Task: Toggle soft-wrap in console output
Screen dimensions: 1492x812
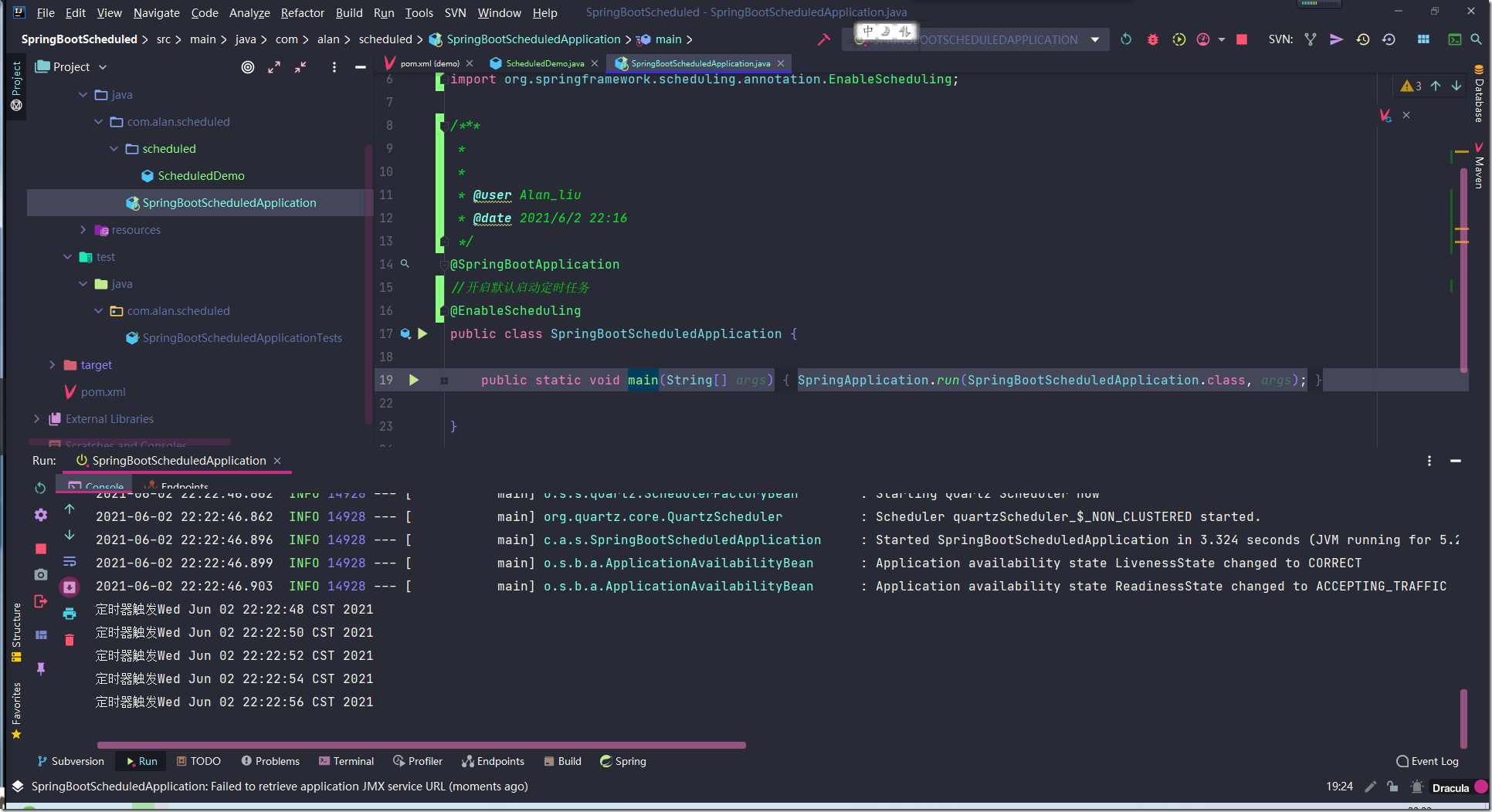Action: (70, 561)
